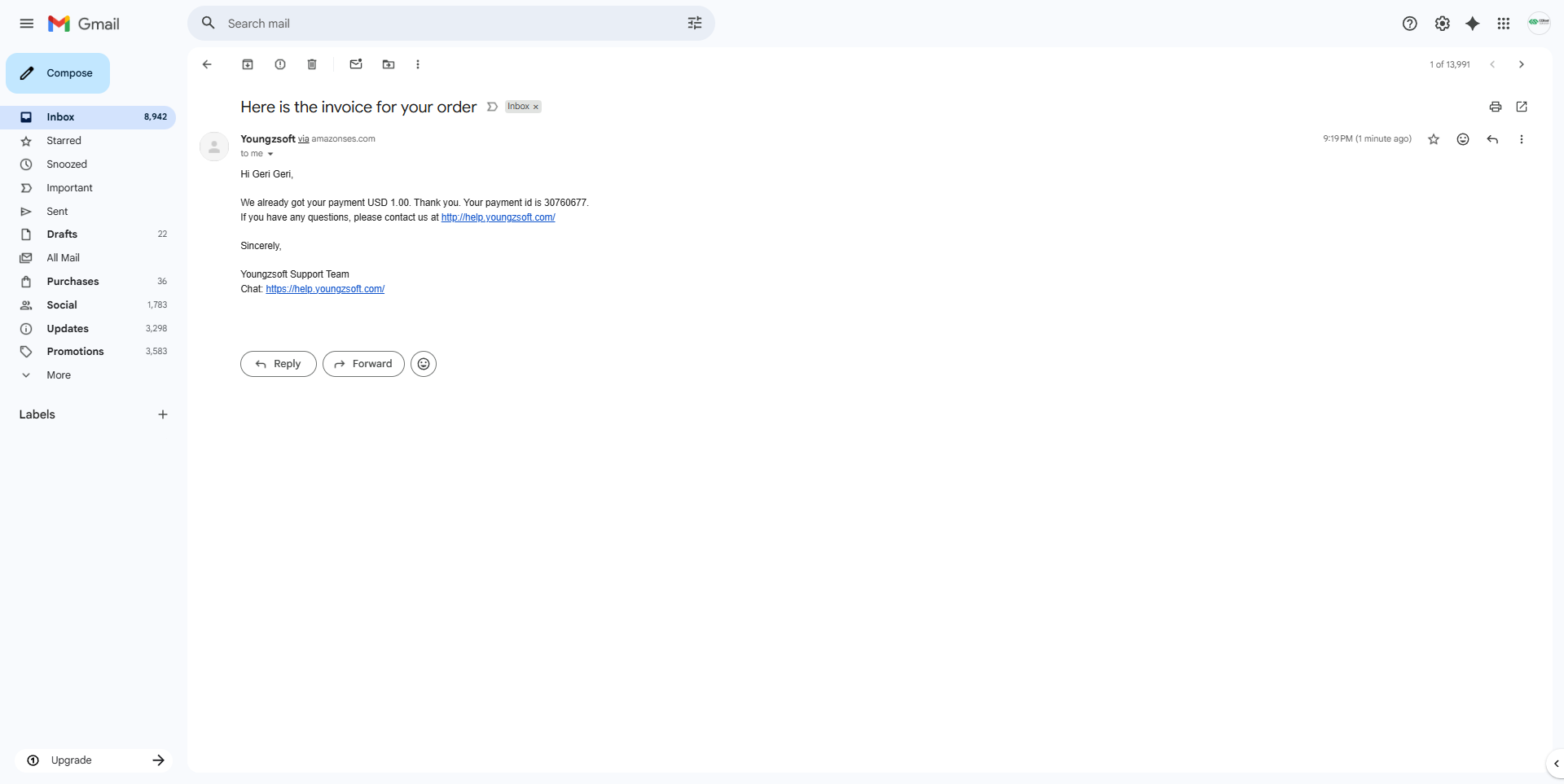Image resolution: width=1564 pixels, height=784 pixels.
Task: Open search options filters
Action: click(694, 23)
